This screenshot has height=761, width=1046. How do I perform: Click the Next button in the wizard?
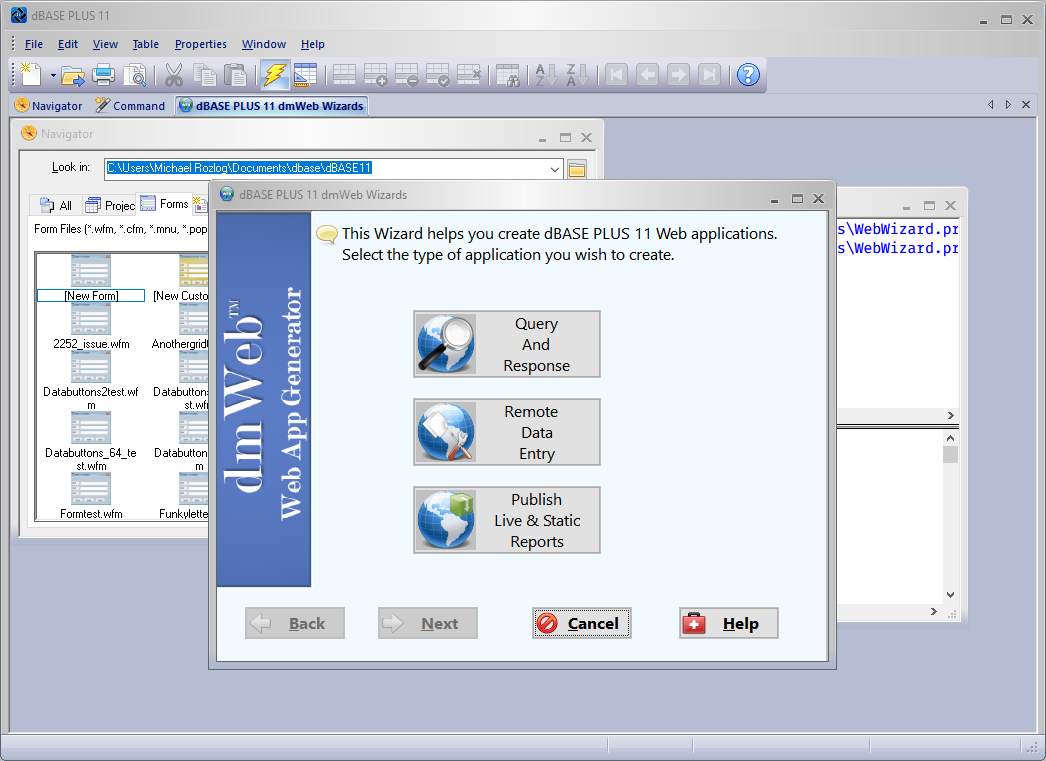click(x=428, y=624)
